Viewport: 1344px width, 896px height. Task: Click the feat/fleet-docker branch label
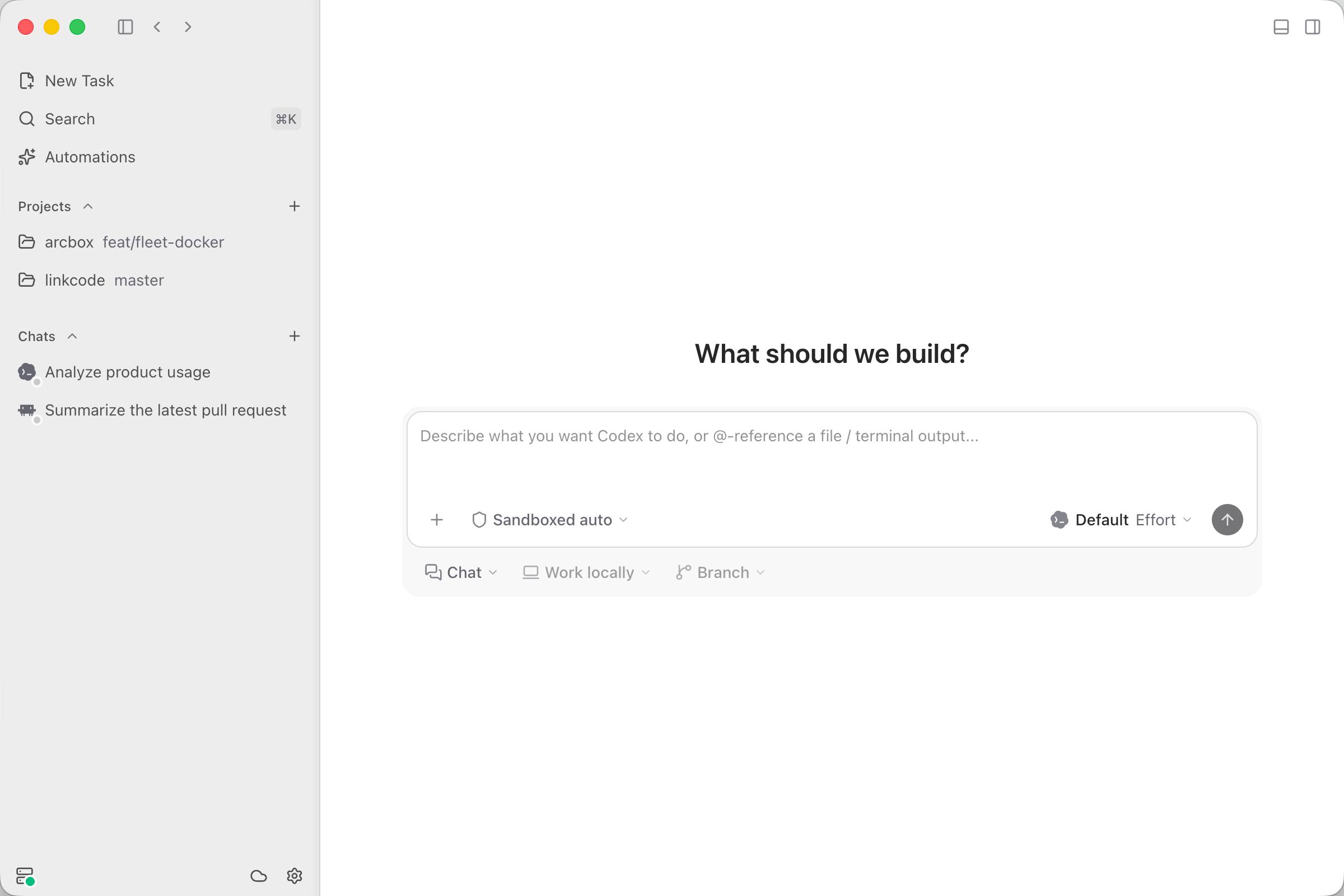164,242
